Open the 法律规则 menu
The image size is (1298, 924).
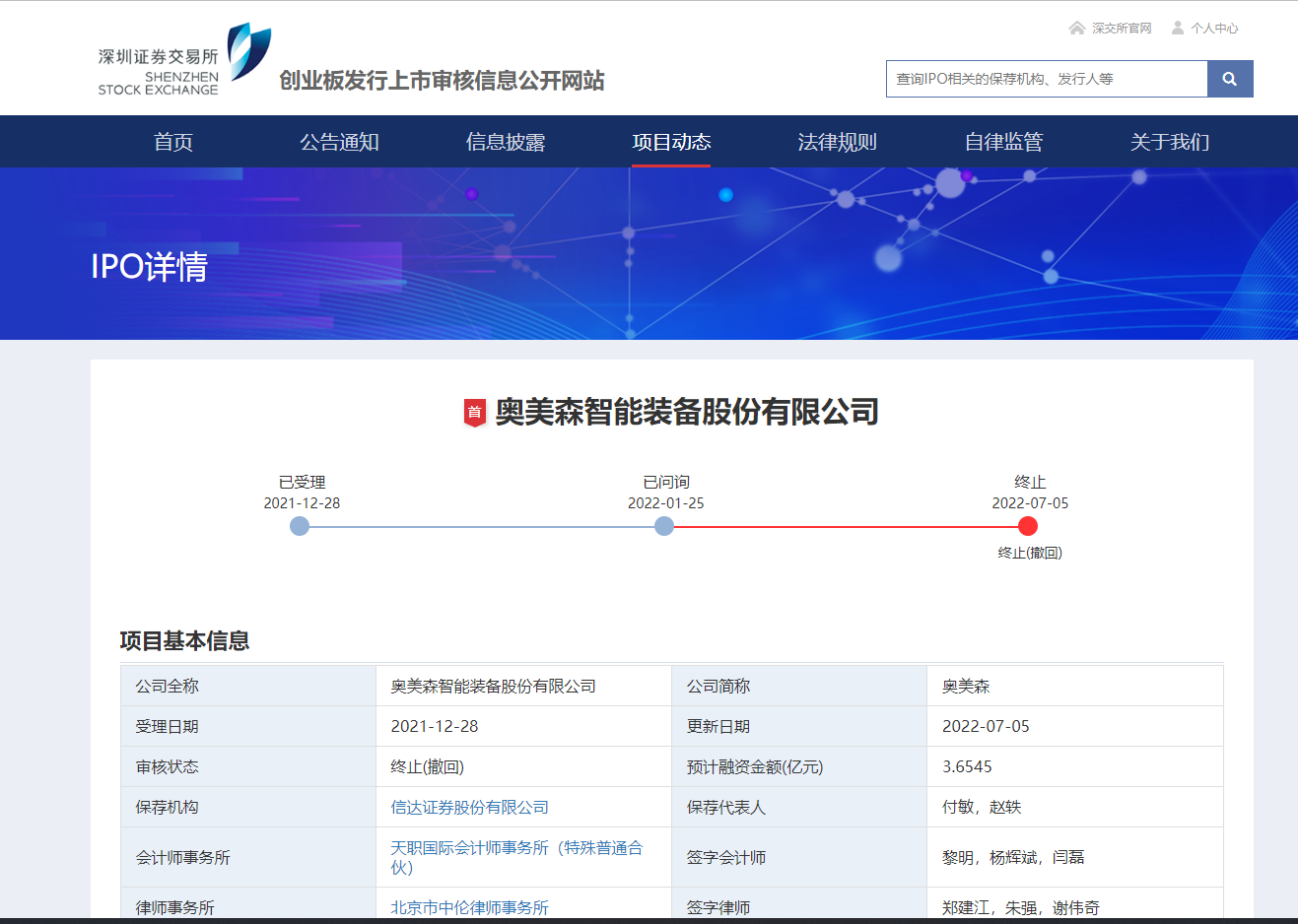pyautogui.click(x=837, y=142)
